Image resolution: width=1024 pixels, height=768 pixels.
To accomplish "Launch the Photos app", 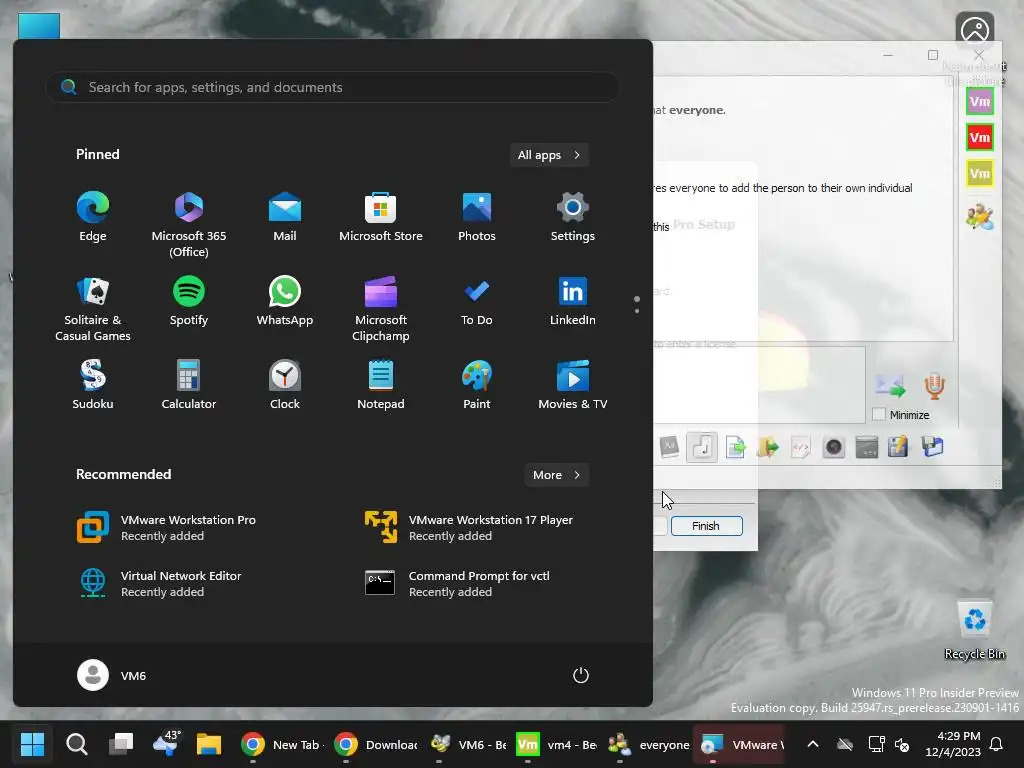I will (477, 217).
